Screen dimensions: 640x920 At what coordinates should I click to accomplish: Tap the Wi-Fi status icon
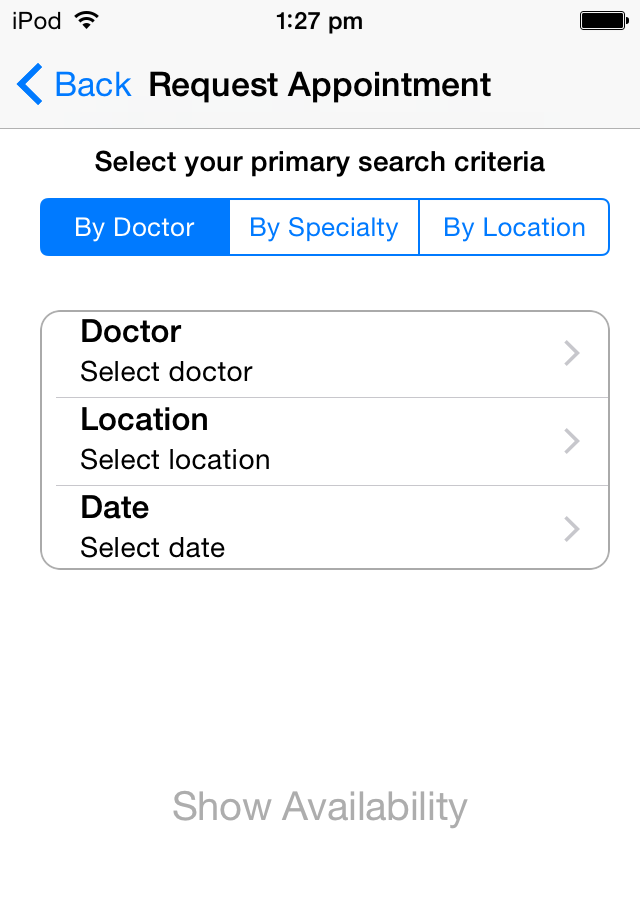(x=87, y=20)
